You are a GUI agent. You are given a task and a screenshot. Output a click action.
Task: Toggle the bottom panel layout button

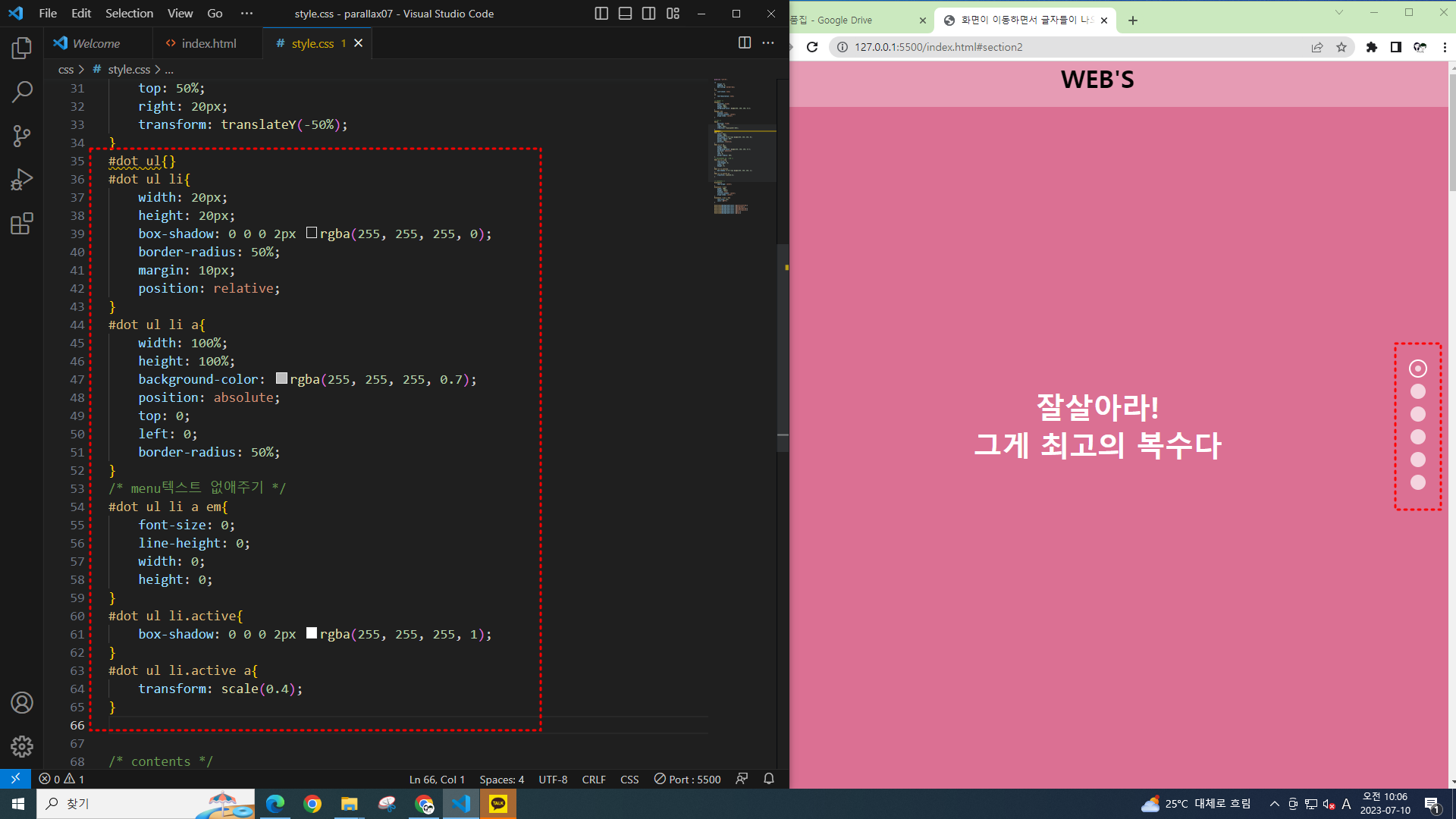pyautogui.click(x=625, y=14)
